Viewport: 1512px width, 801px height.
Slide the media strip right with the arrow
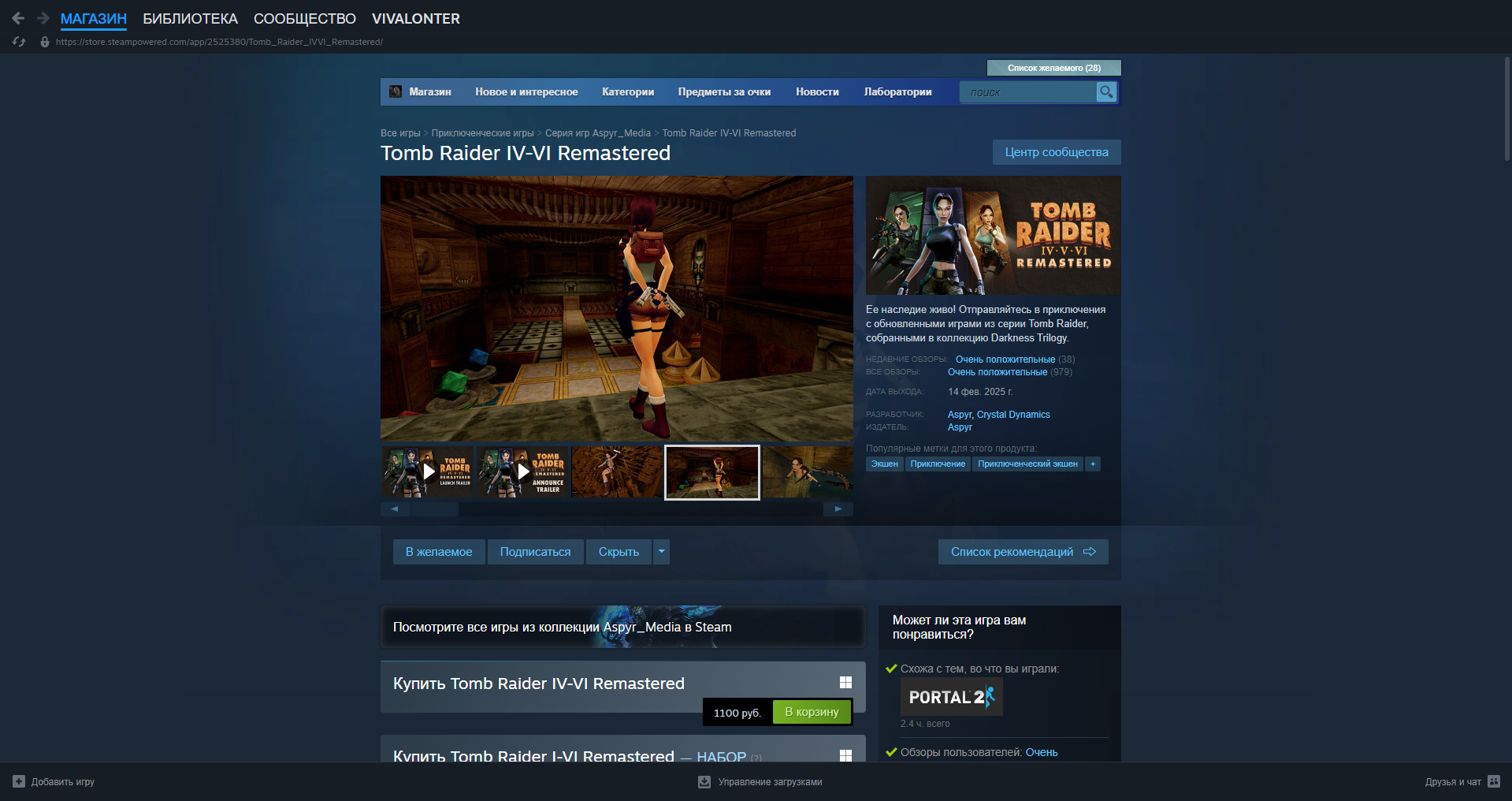(838, 509)
